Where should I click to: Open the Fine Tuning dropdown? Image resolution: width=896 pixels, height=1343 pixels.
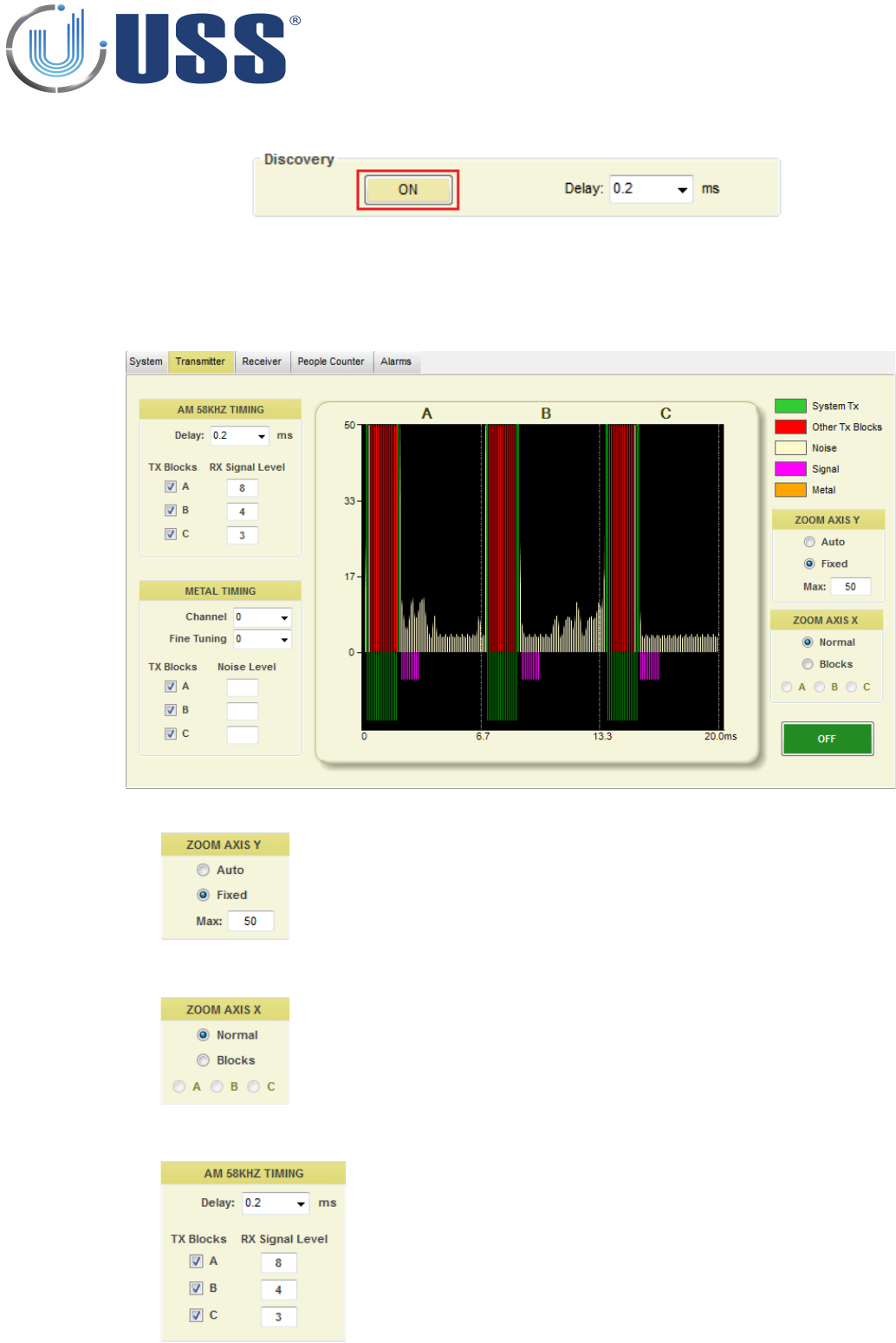[x=263, y=639]
